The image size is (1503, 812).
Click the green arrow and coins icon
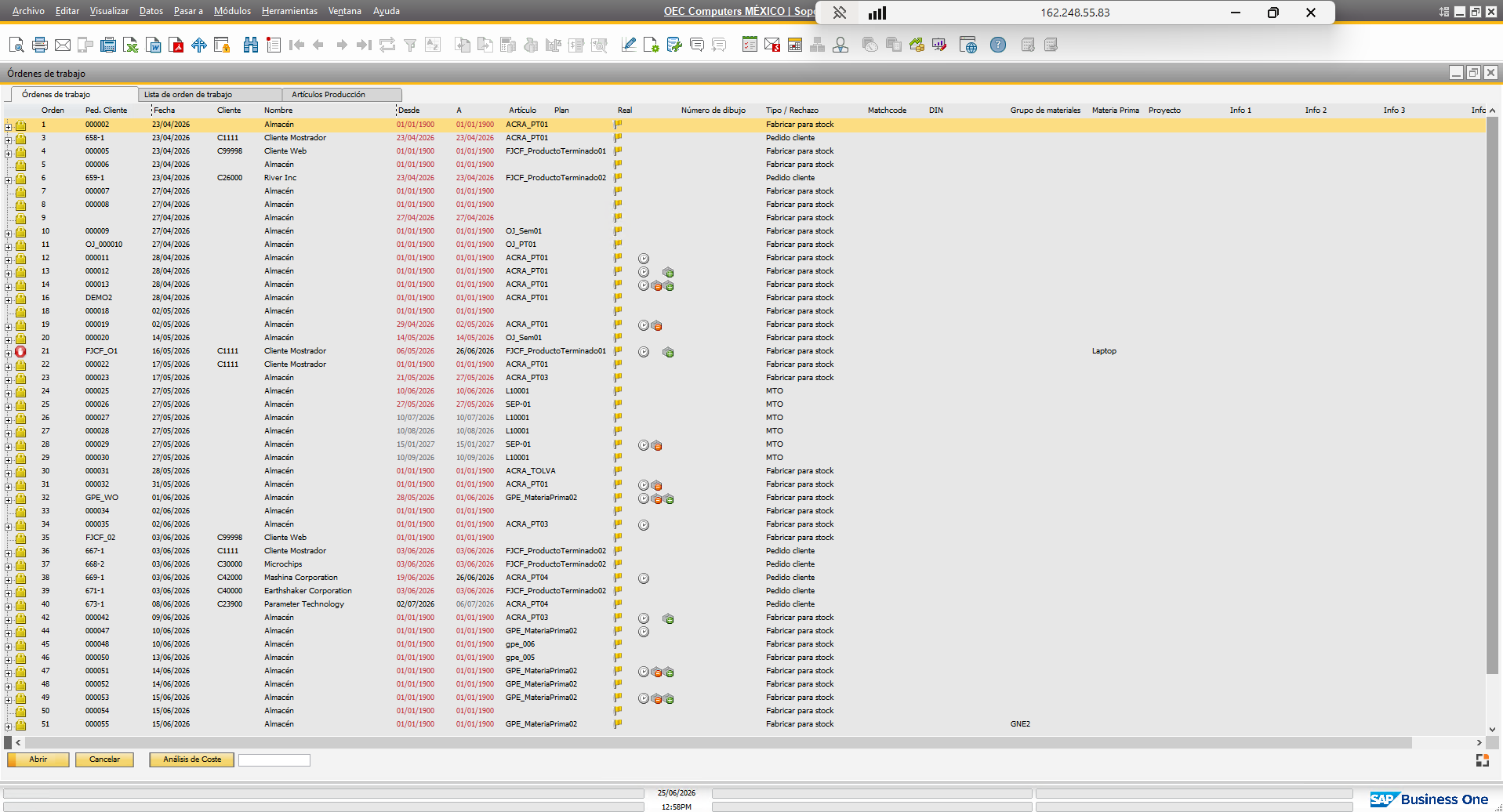point(917,45)
